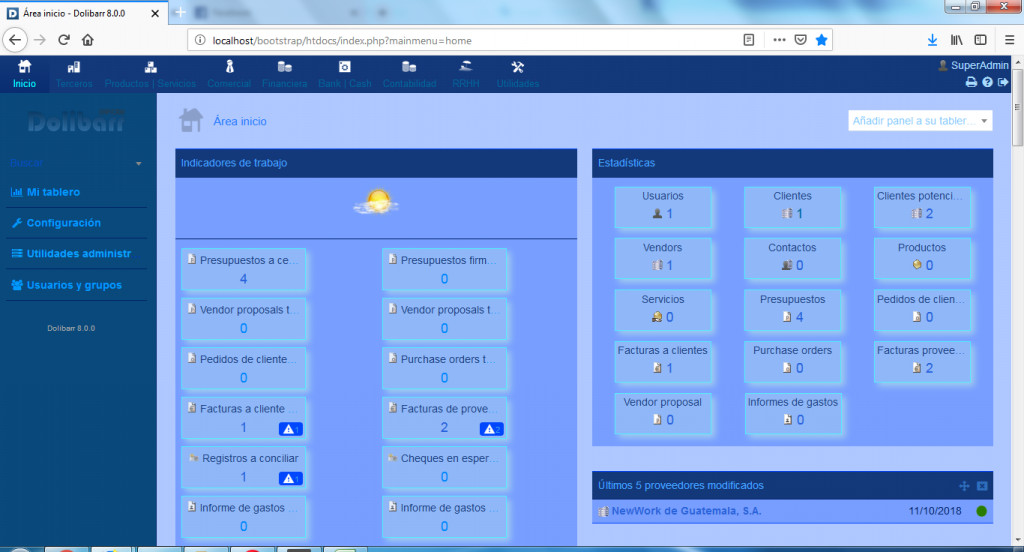Click Usuarios statistics user icon

[657, 214]
